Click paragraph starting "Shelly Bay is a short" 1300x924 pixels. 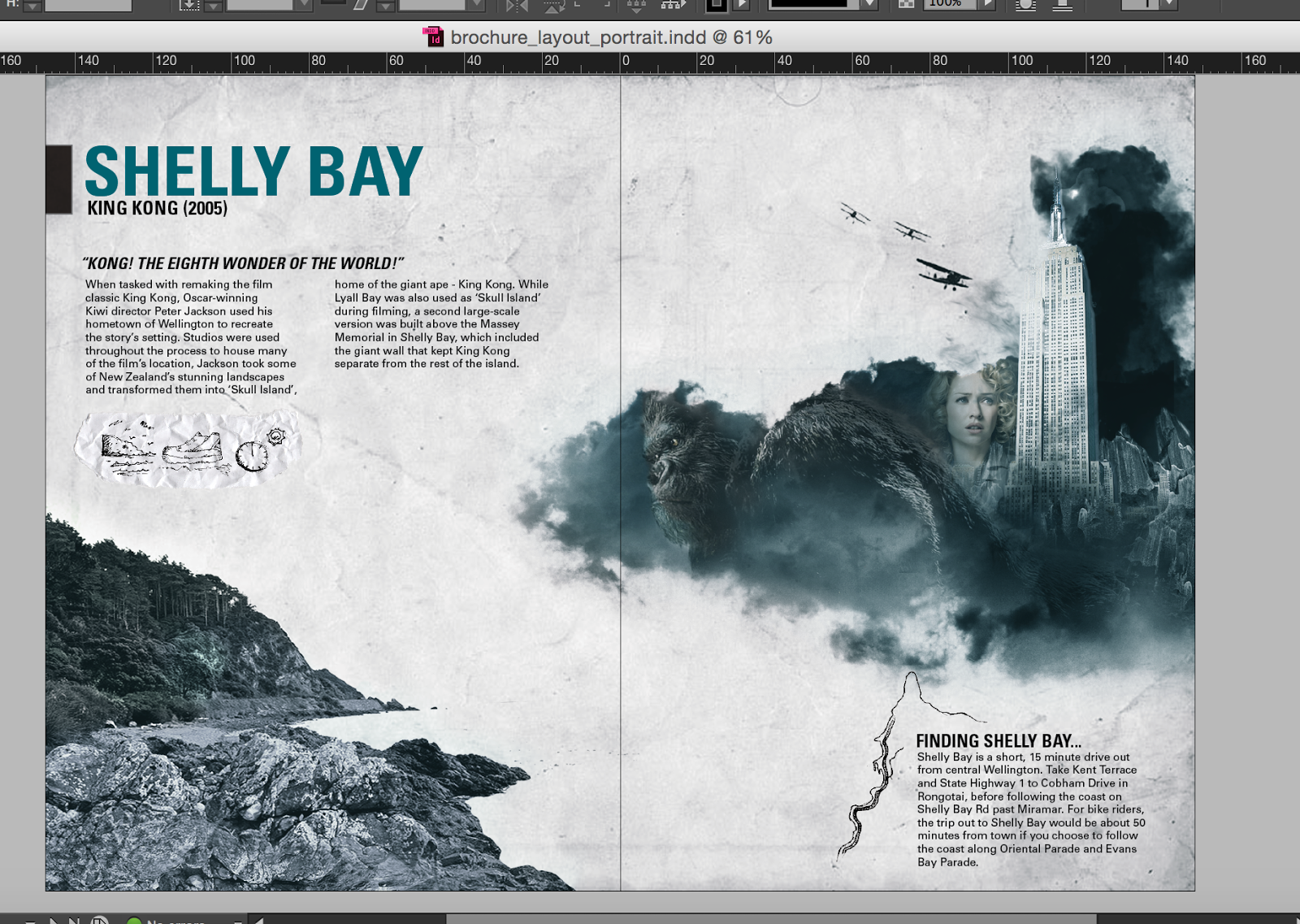pos(1031,809)
